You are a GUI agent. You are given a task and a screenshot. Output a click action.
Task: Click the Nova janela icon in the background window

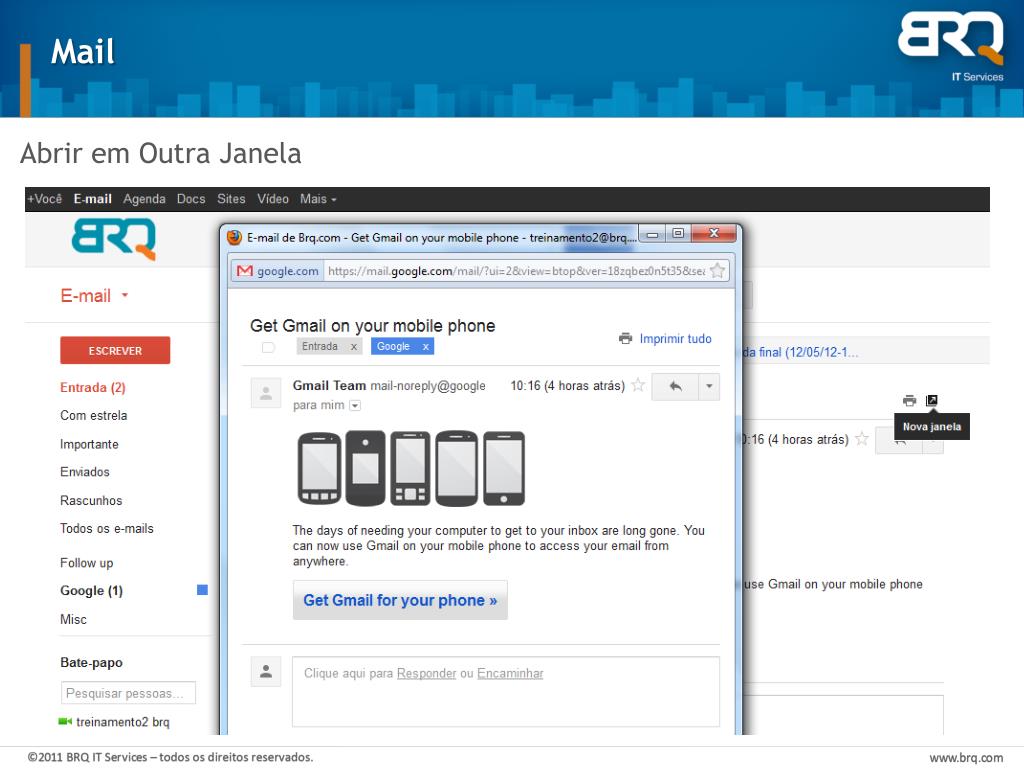coord(932,400)
